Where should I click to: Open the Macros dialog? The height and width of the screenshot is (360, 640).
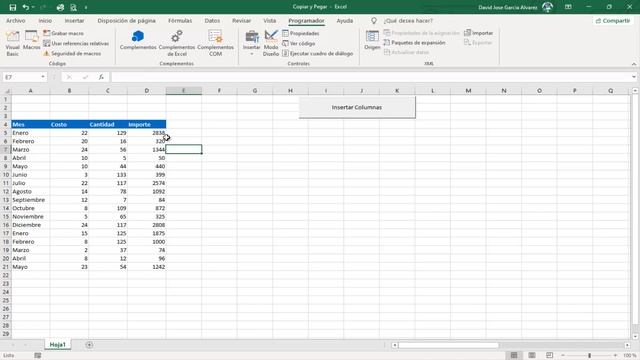point(31,40)
